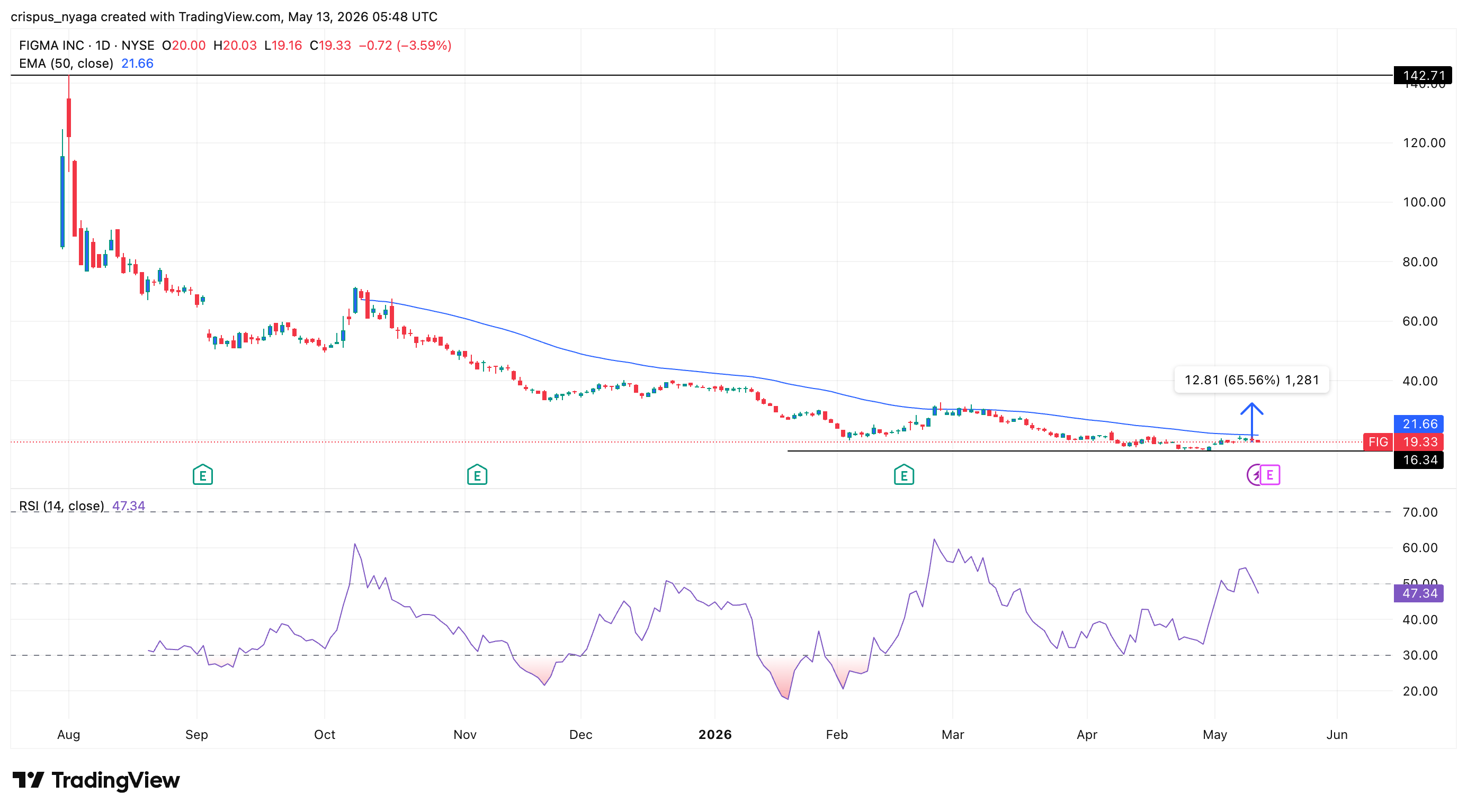This screenshot has width=1467, height=812.
Task: Click the 12.81 (65.56%) 1,281 measurement tooltip
Action: pos(1252,380)
